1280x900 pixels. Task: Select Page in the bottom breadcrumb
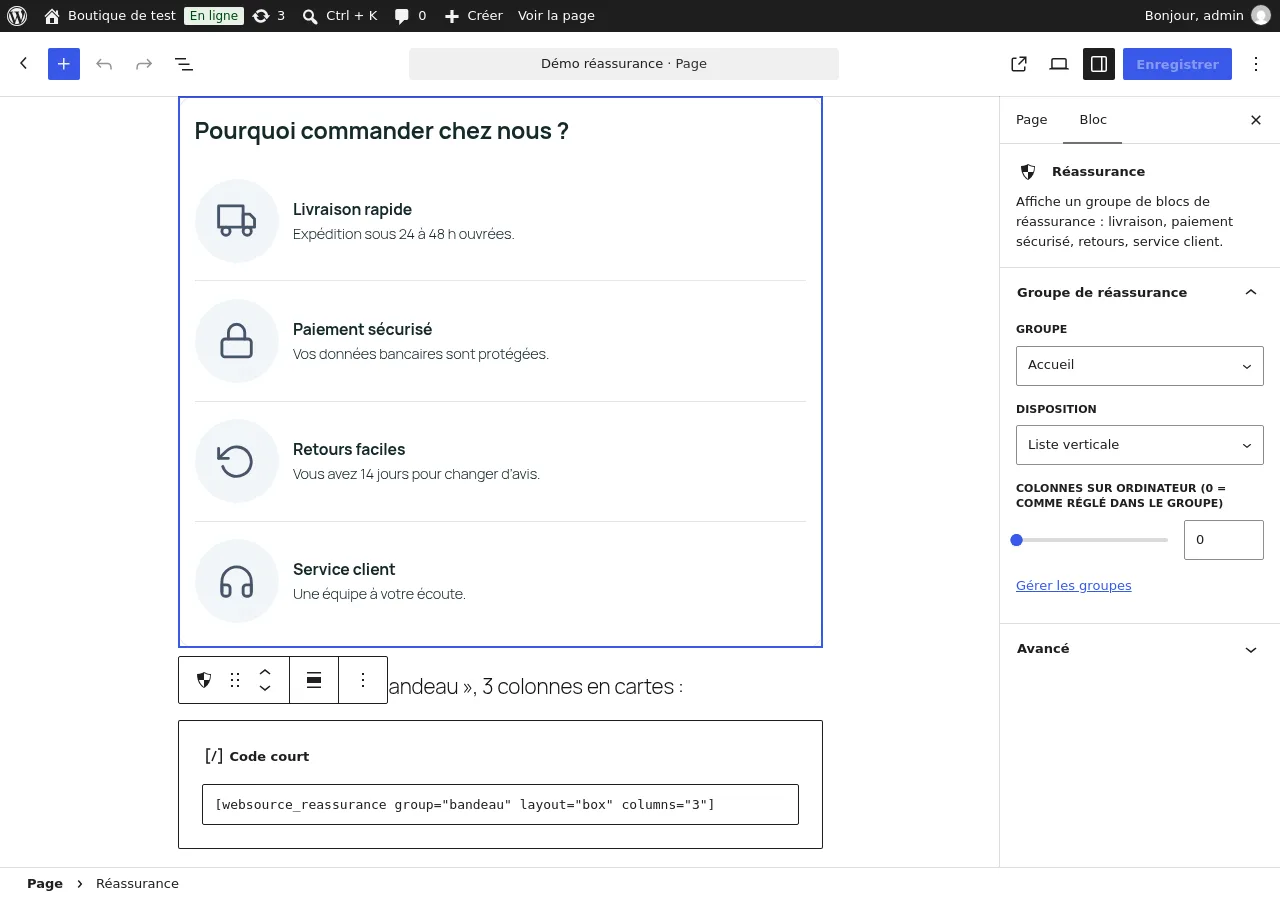pyautogui.click(x=45, y=884)
